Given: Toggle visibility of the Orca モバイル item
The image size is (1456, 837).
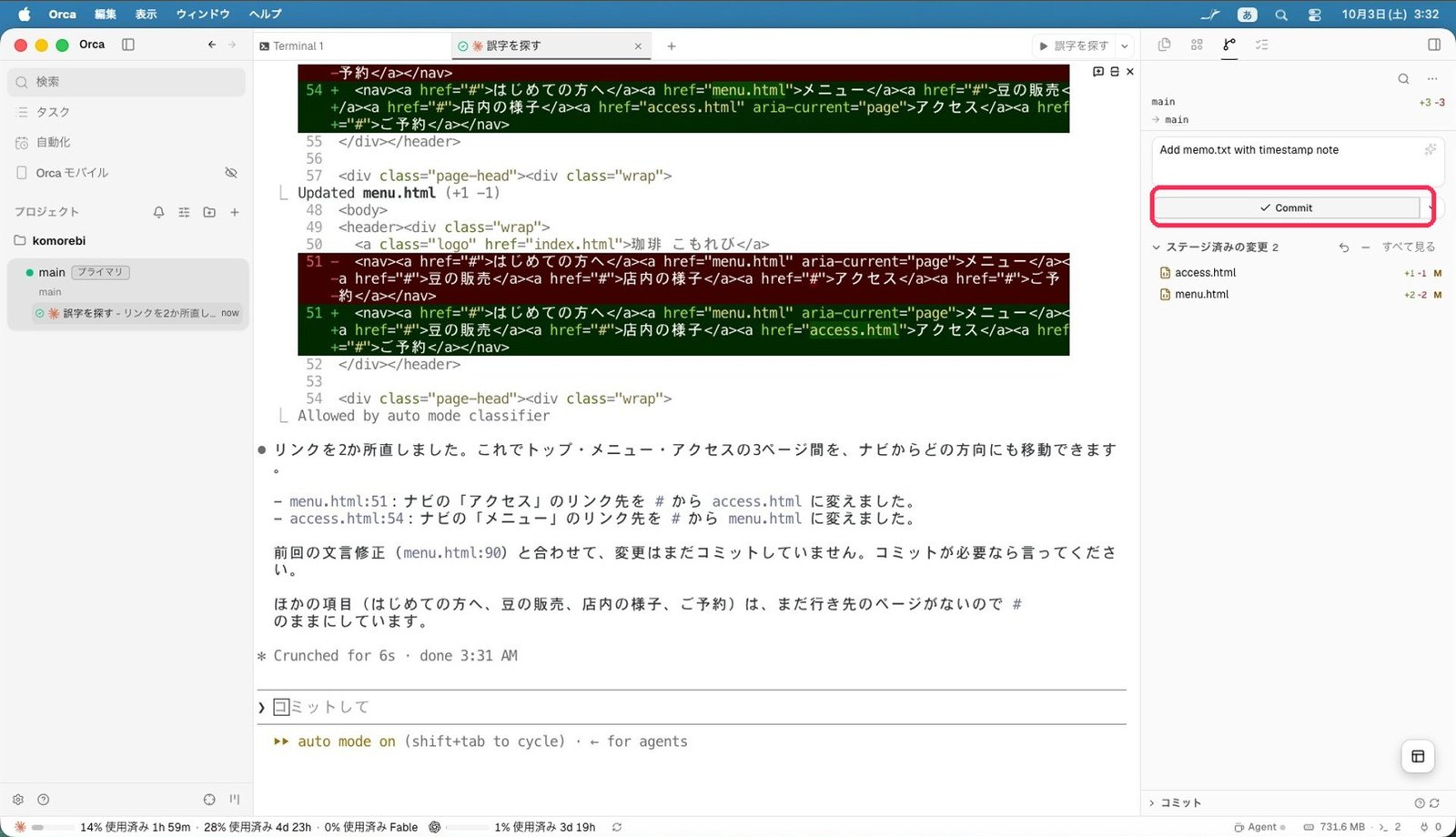Looking at the screenshot, I should pos(231,173).
